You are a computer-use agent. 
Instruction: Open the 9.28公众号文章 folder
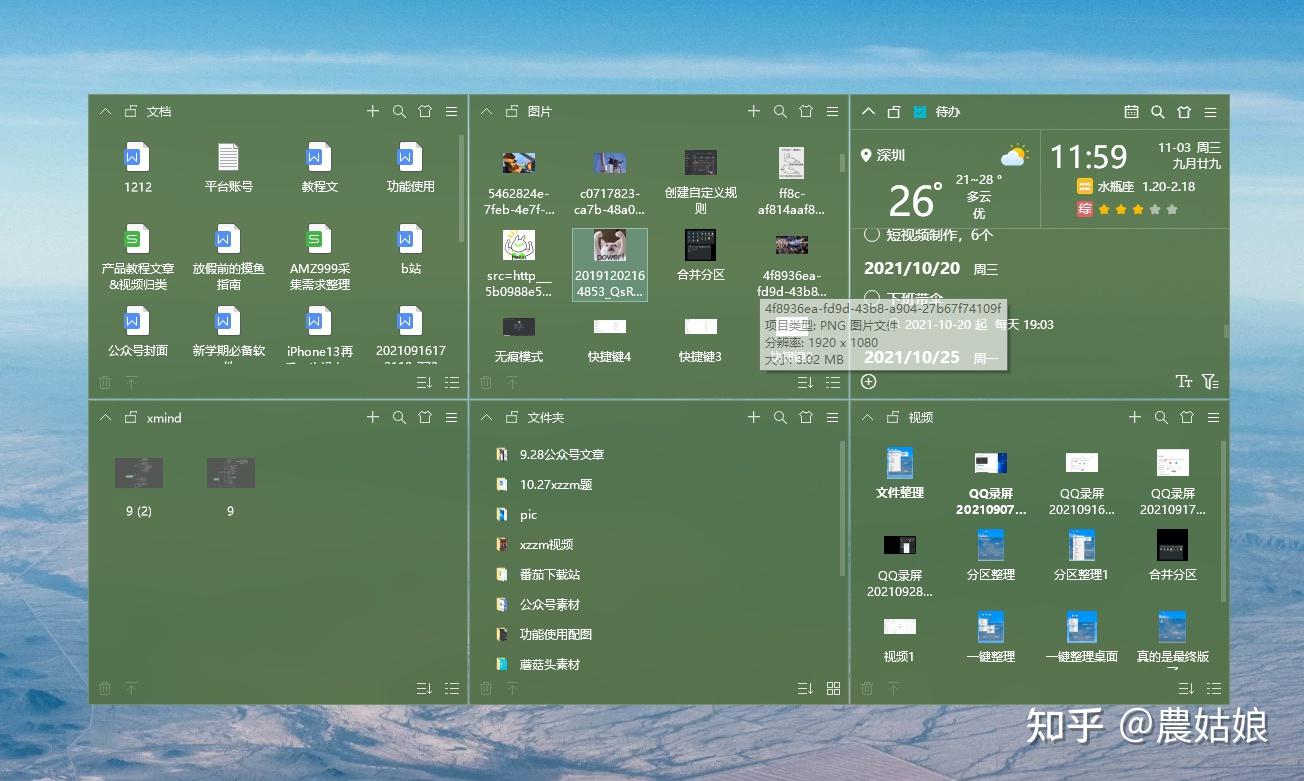click(550, 454)
